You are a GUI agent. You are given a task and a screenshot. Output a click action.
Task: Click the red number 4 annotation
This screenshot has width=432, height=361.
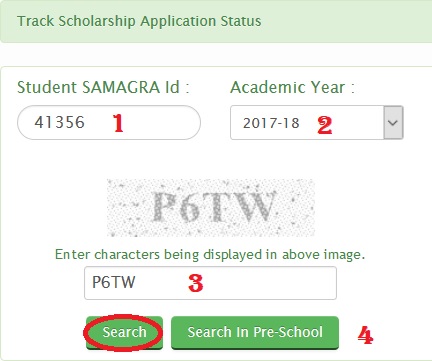click(365, 335)
